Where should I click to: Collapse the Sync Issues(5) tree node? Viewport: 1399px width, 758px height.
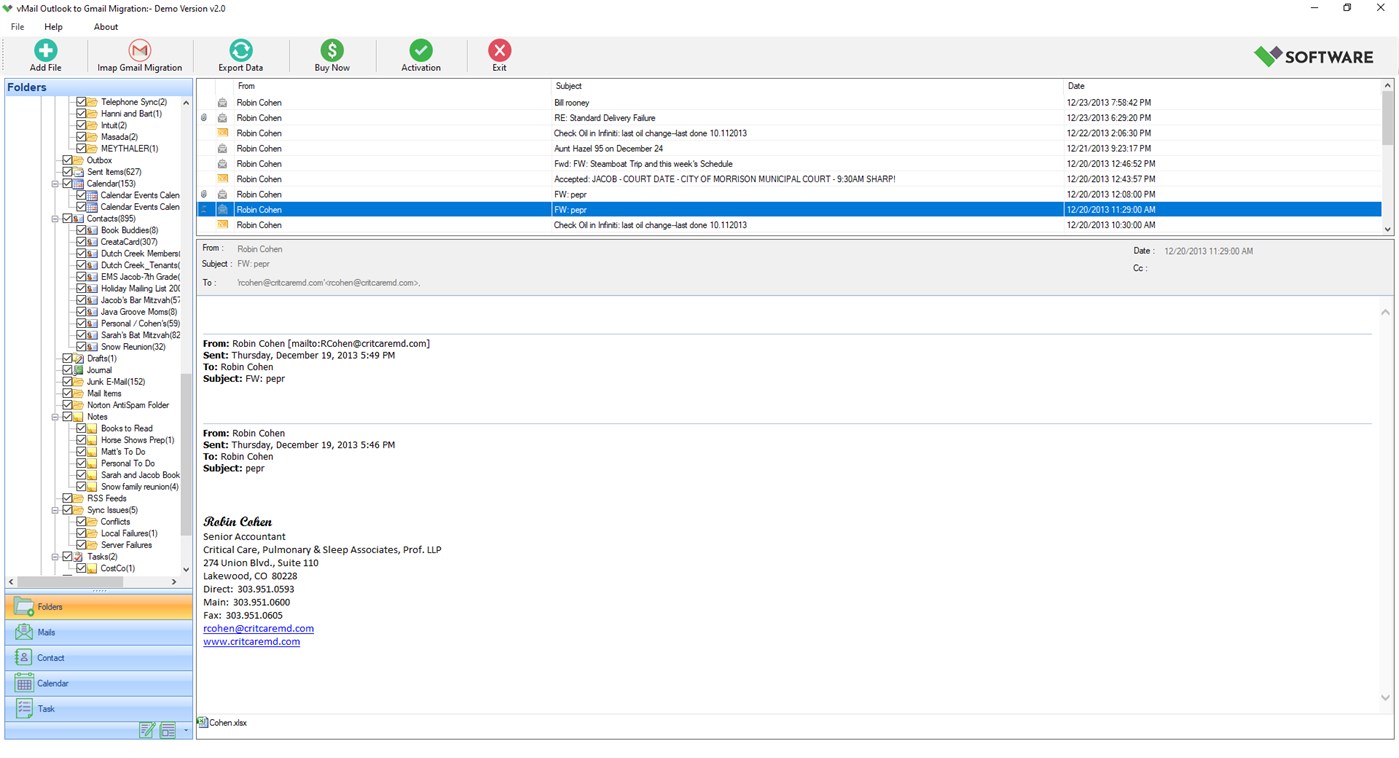coord(56,510)
